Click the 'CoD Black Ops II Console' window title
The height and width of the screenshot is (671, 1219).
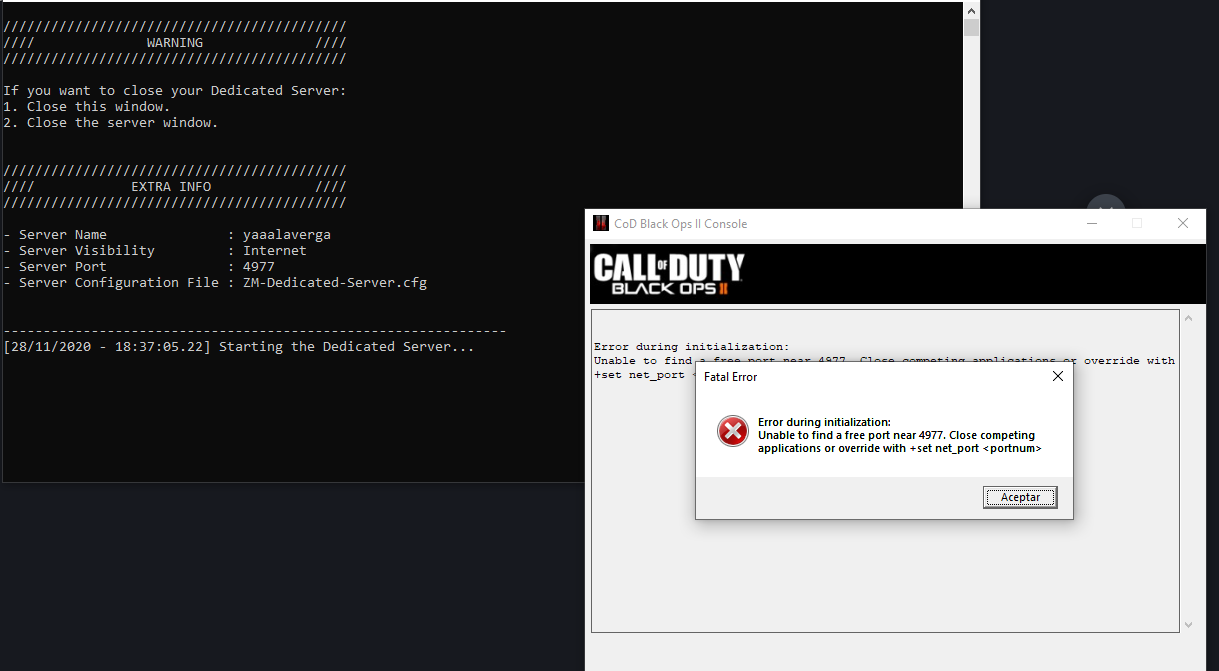click(681, 224)
